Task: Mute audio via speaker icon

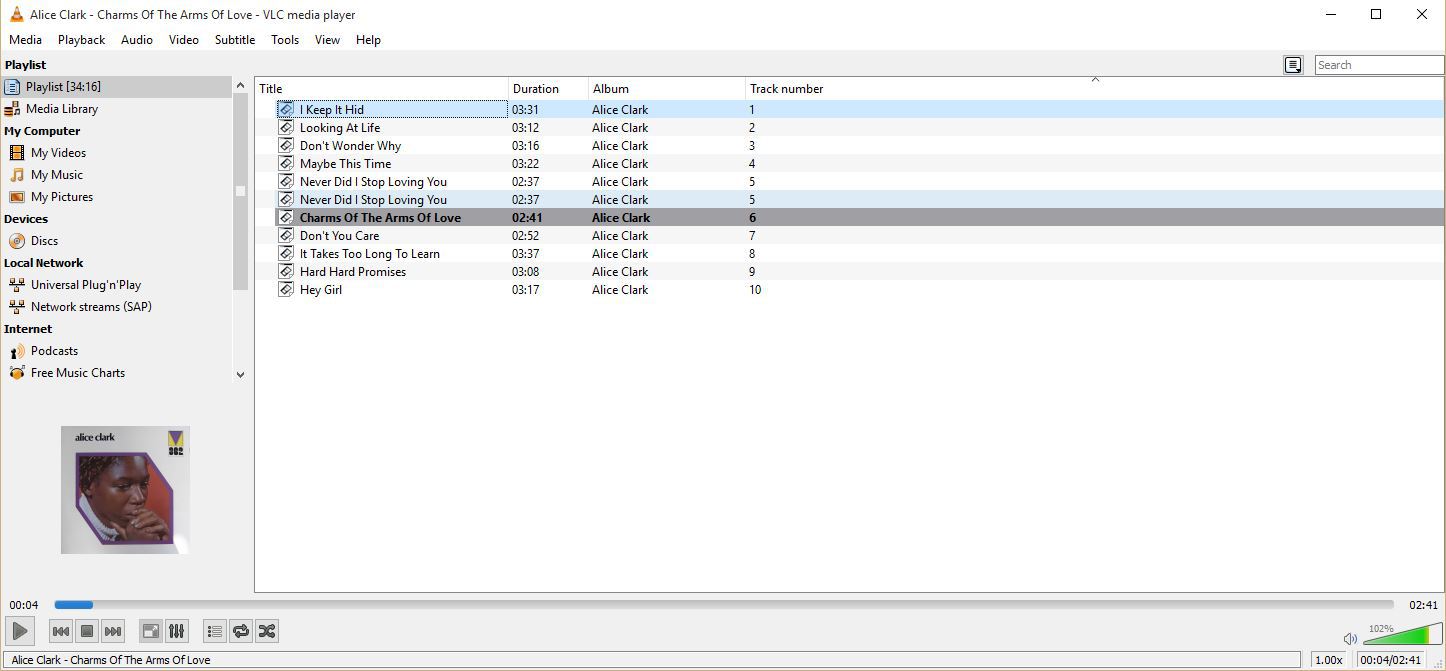Action: [x=1350, y=638]
